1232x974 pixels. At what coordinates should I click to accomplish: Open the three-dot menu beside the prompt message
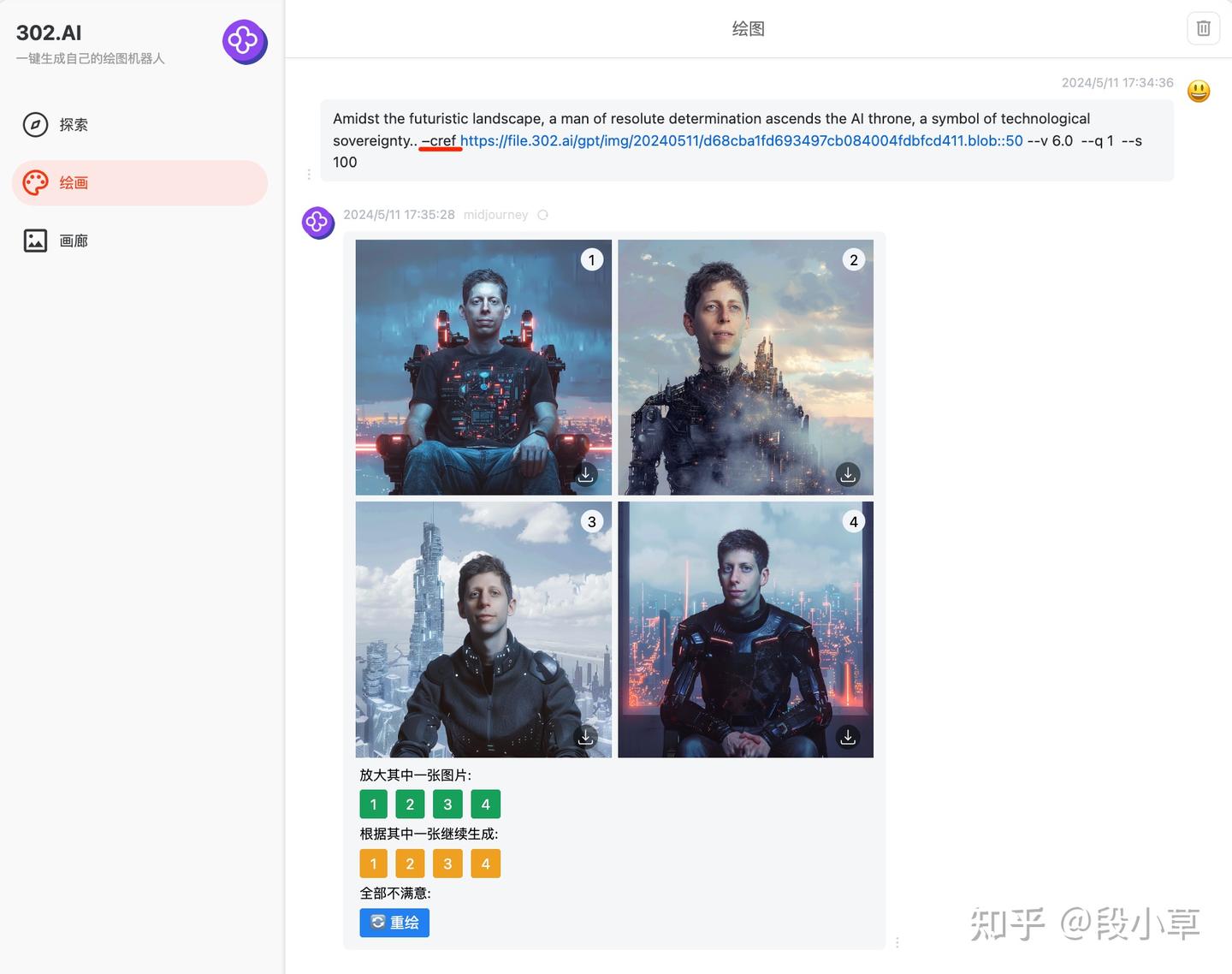click(309, 175)
